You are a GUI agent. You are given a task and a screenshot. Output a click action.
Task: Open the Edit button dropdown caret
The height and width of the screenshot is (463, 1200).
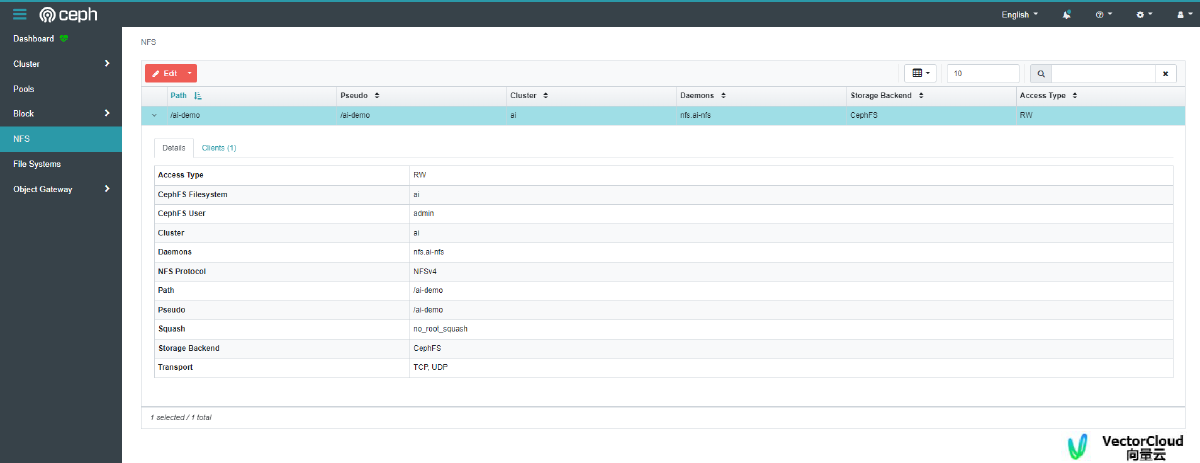pyautogui.click(x=189, y=73)
